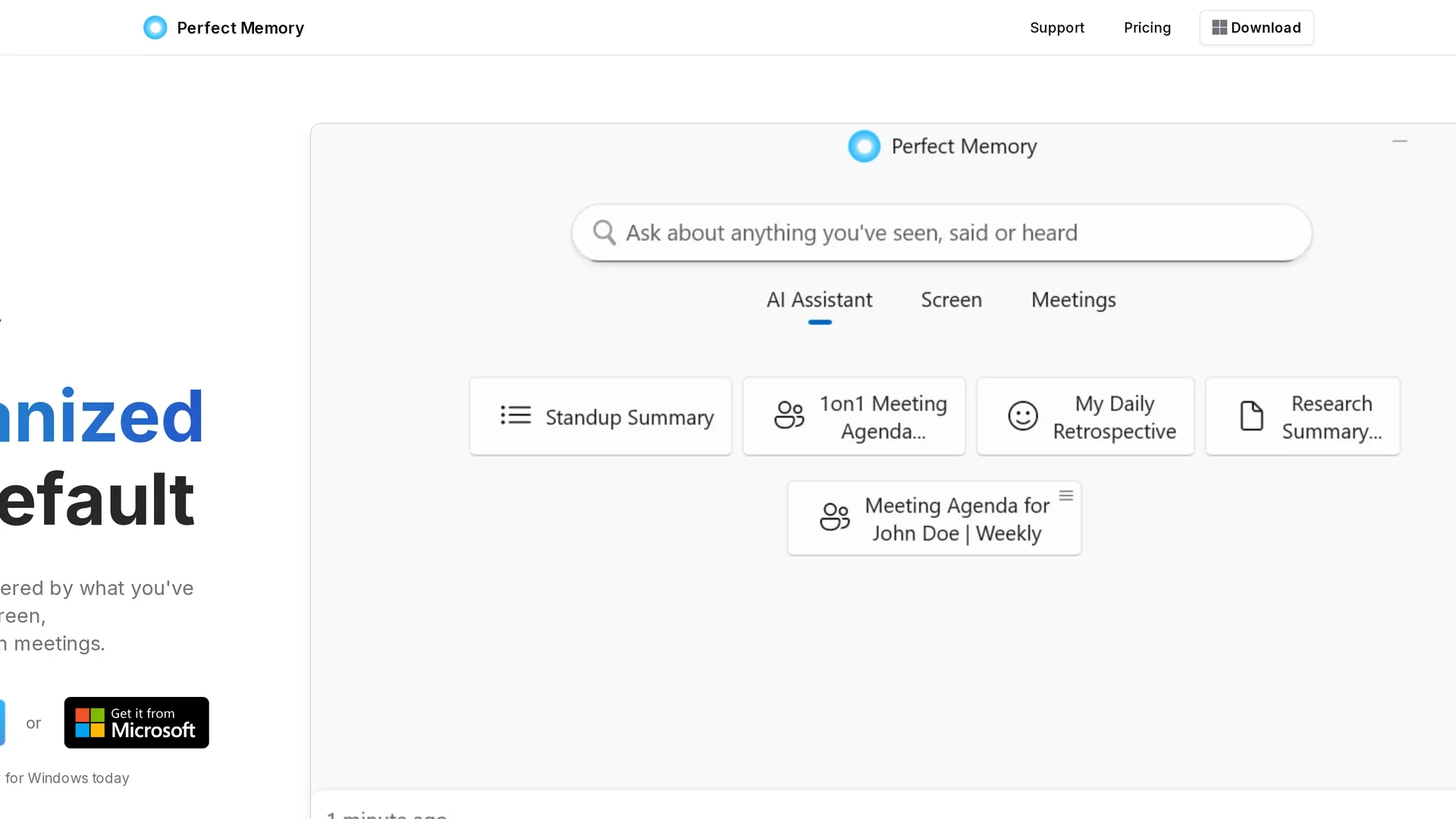Click the people icon on 1on1 Meeting Agenda
The height and width of the screenshot is (819, 1456).
(x=789, y=416)
